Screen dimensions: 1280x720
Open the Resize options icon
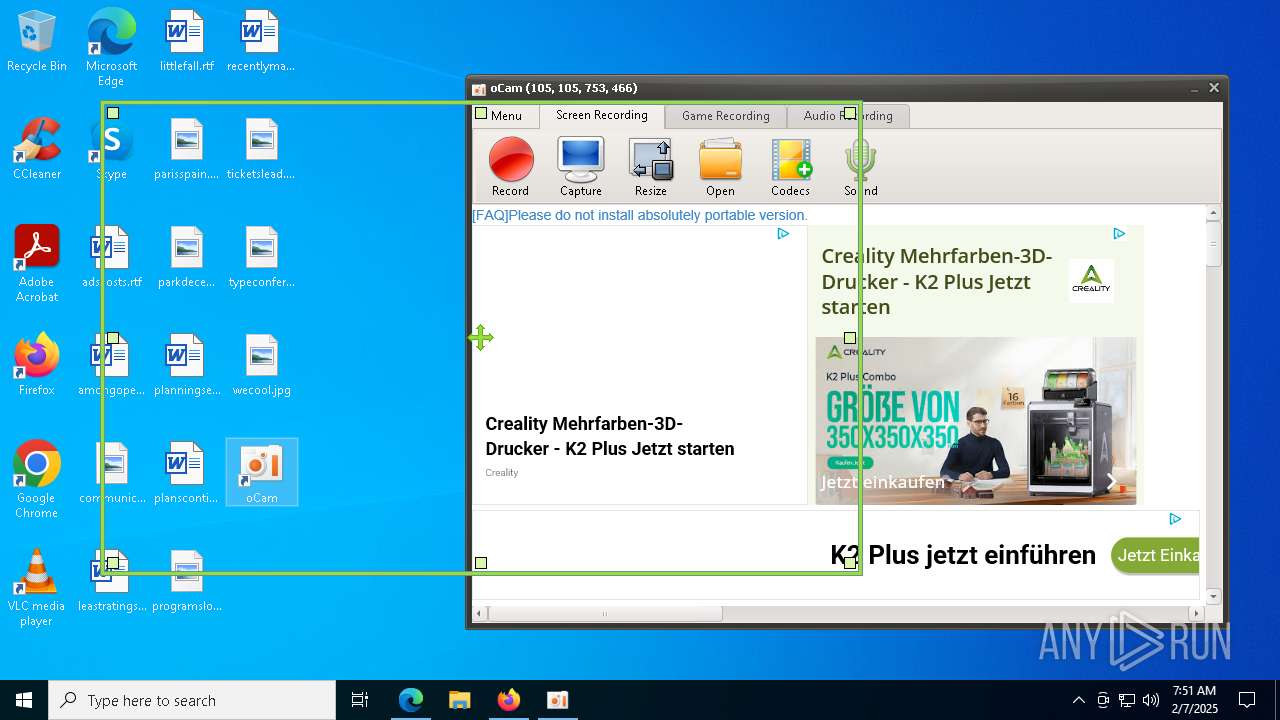pyautogui.click(x=650, y=167)
